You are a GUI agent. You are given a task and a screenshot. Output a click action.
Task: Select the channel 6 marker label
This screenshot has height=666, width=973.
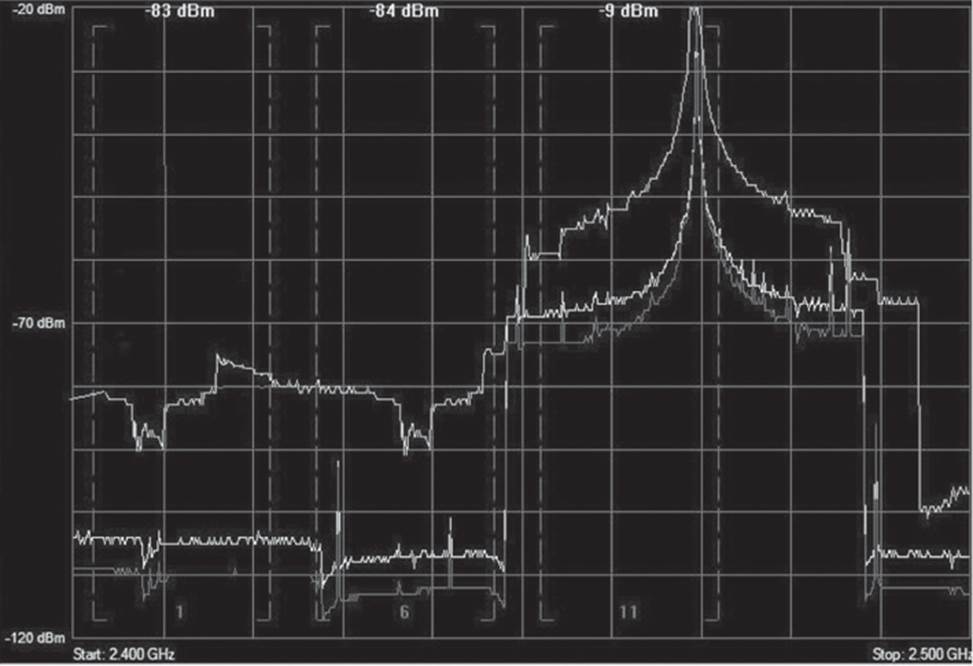(x=404, y=612)
